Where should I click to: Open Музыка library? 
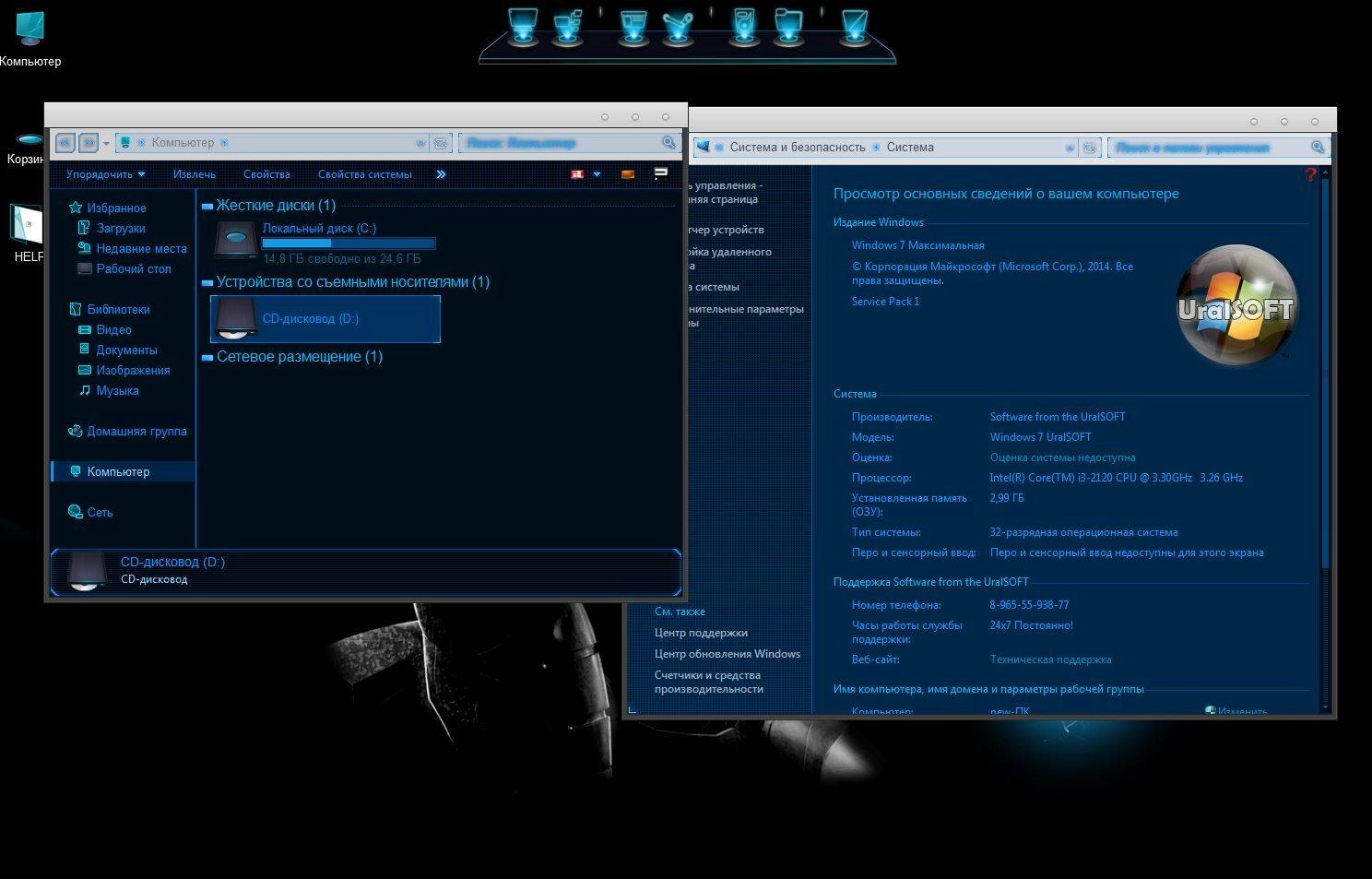coord(109,390)
